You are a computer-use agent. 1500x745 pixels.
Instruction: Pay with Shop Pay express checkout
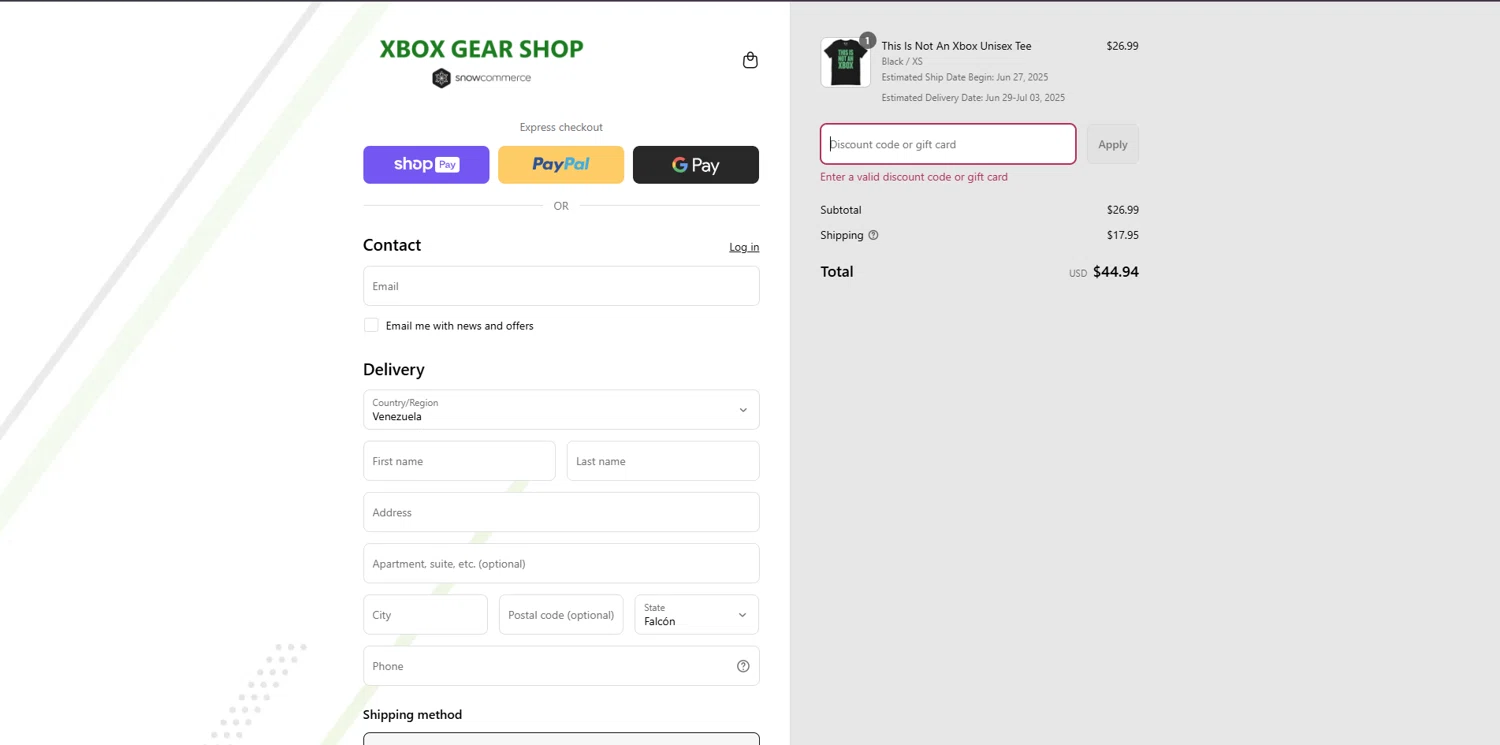pyautogui.click(x=426, y=165)
